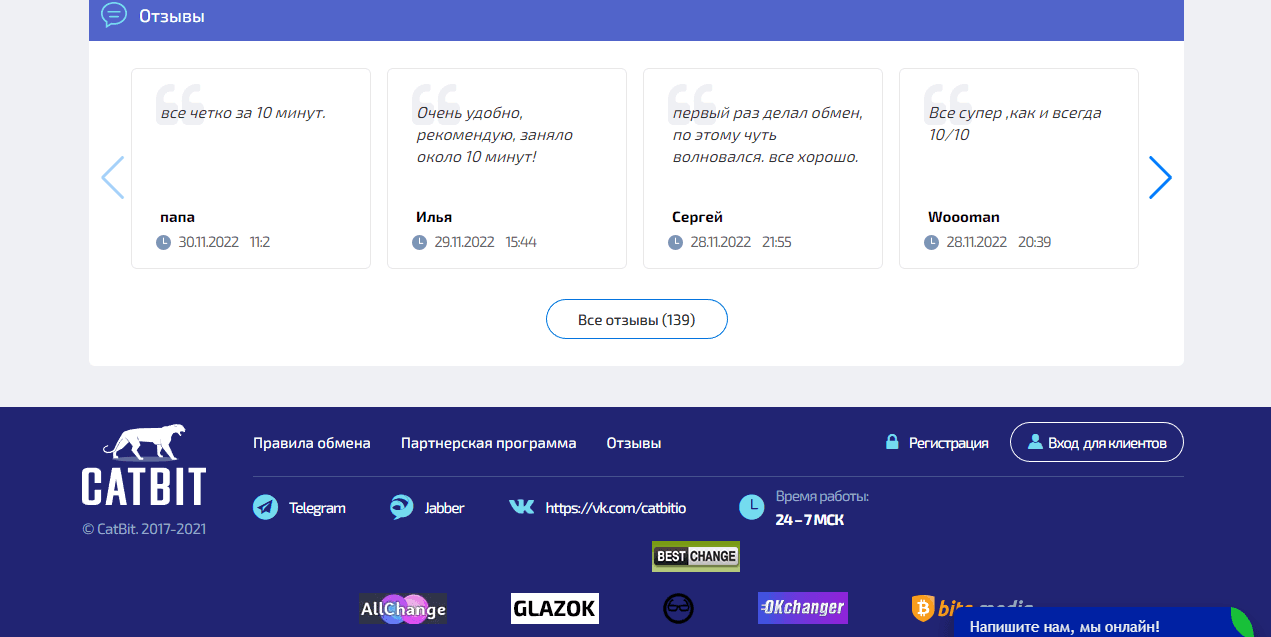Click the timestamp clock icon on Илья's review
1271x637 pixels.
click(x=419, y=241)
